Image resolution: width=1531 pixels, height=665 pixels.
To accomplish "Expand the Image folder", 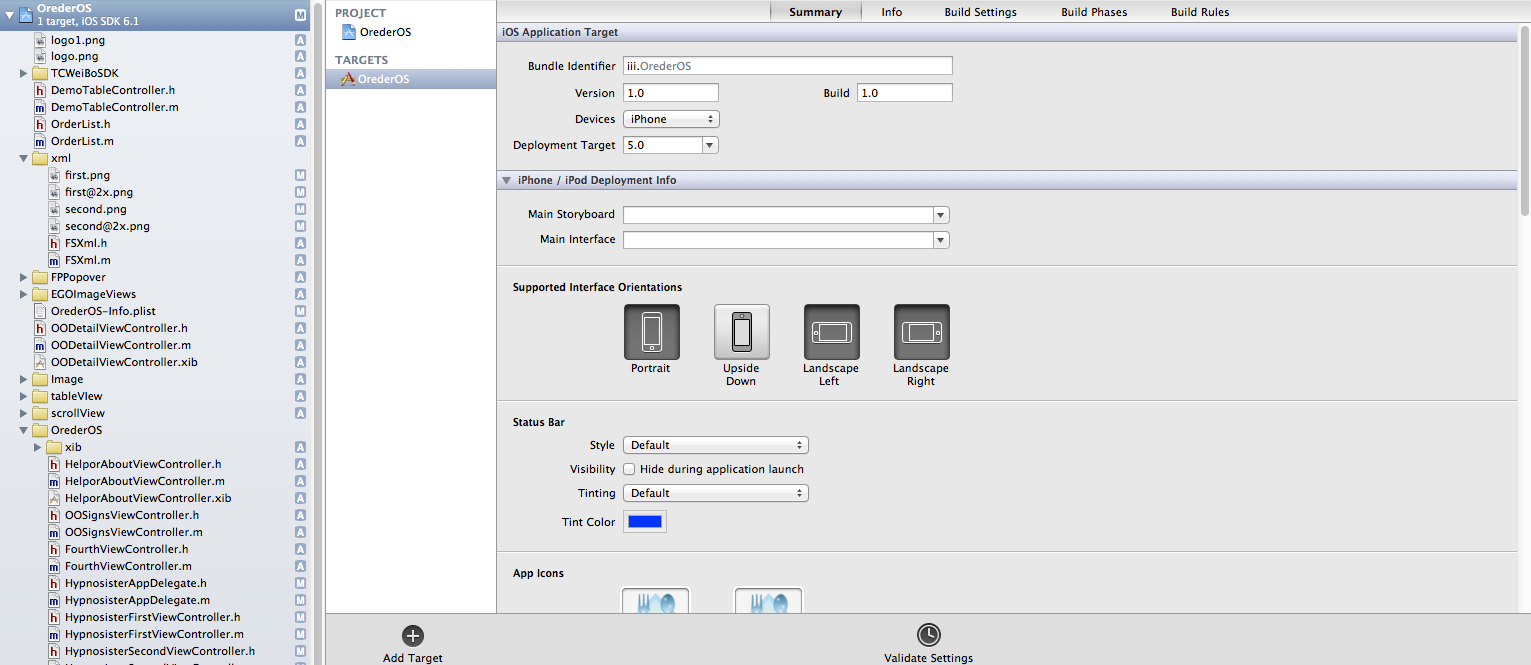I will point(24,379).
